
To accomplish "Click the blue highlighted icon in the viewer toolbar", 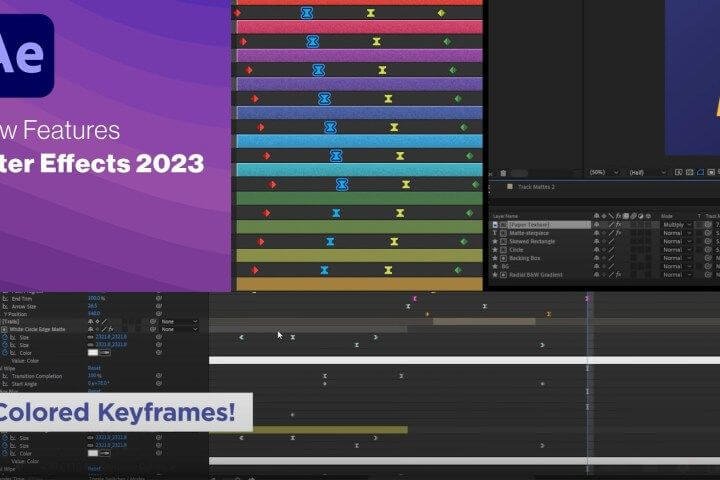I will click(x=700, y=172).
